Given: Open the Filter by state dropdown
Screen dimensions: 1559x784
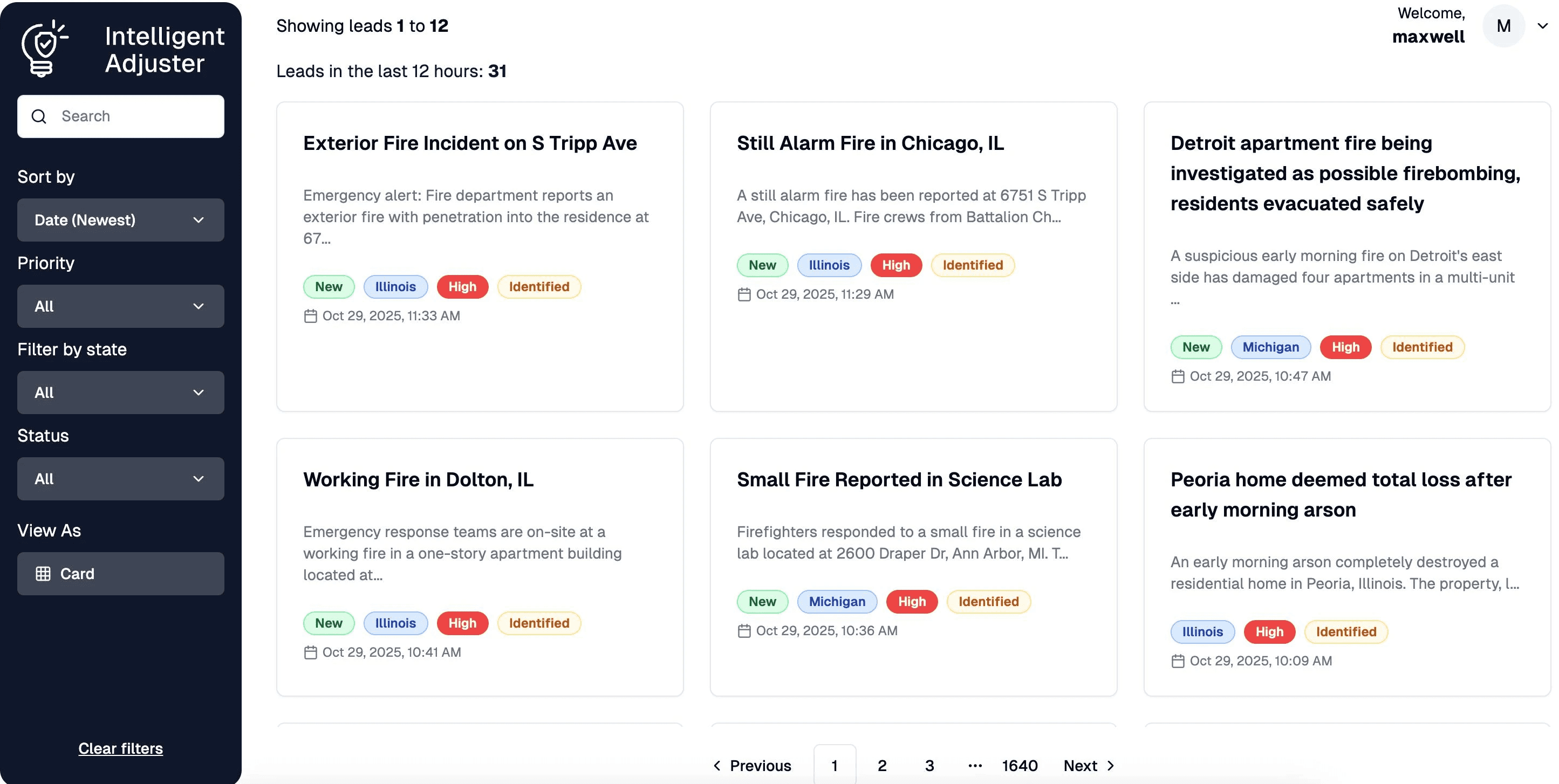Looking at the screenshot, I should (120, 393).
